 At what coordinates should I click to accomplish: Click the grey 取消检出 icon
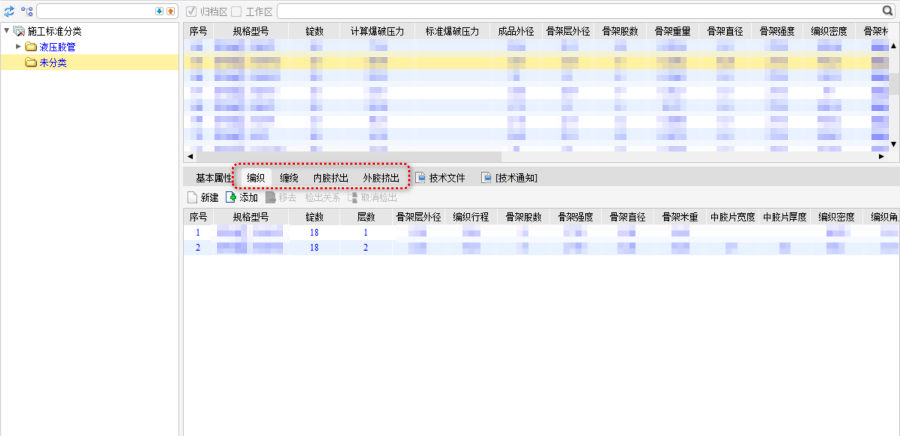pyautogui.click(x=352, y=197)
